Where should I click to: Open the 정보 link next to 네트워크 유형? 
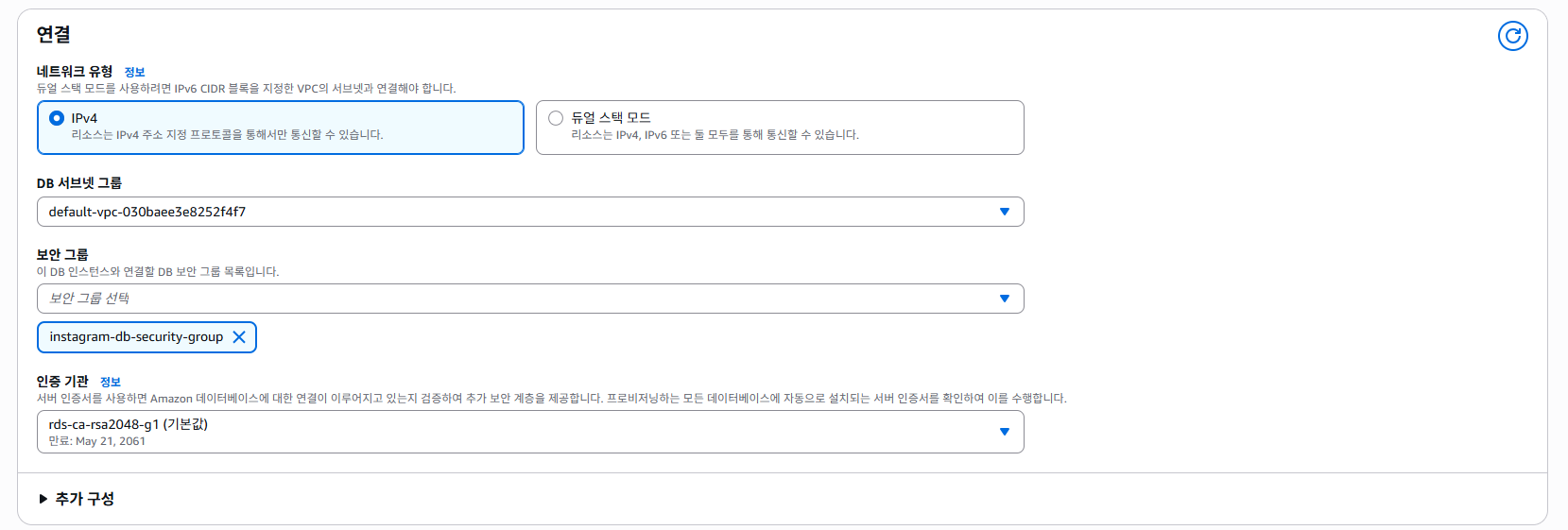coord(134,72)
